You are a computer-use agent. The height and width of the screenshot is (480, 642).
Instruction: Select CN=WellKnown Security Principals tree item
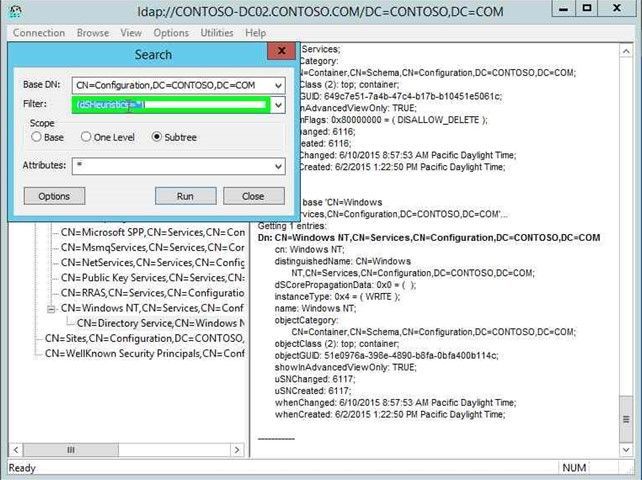click(145, 353)
